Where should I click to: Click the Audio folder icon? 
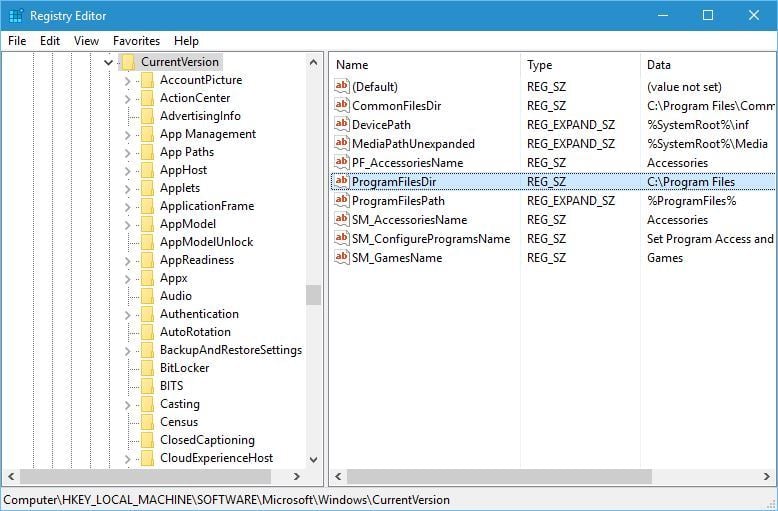click(147, 296)
